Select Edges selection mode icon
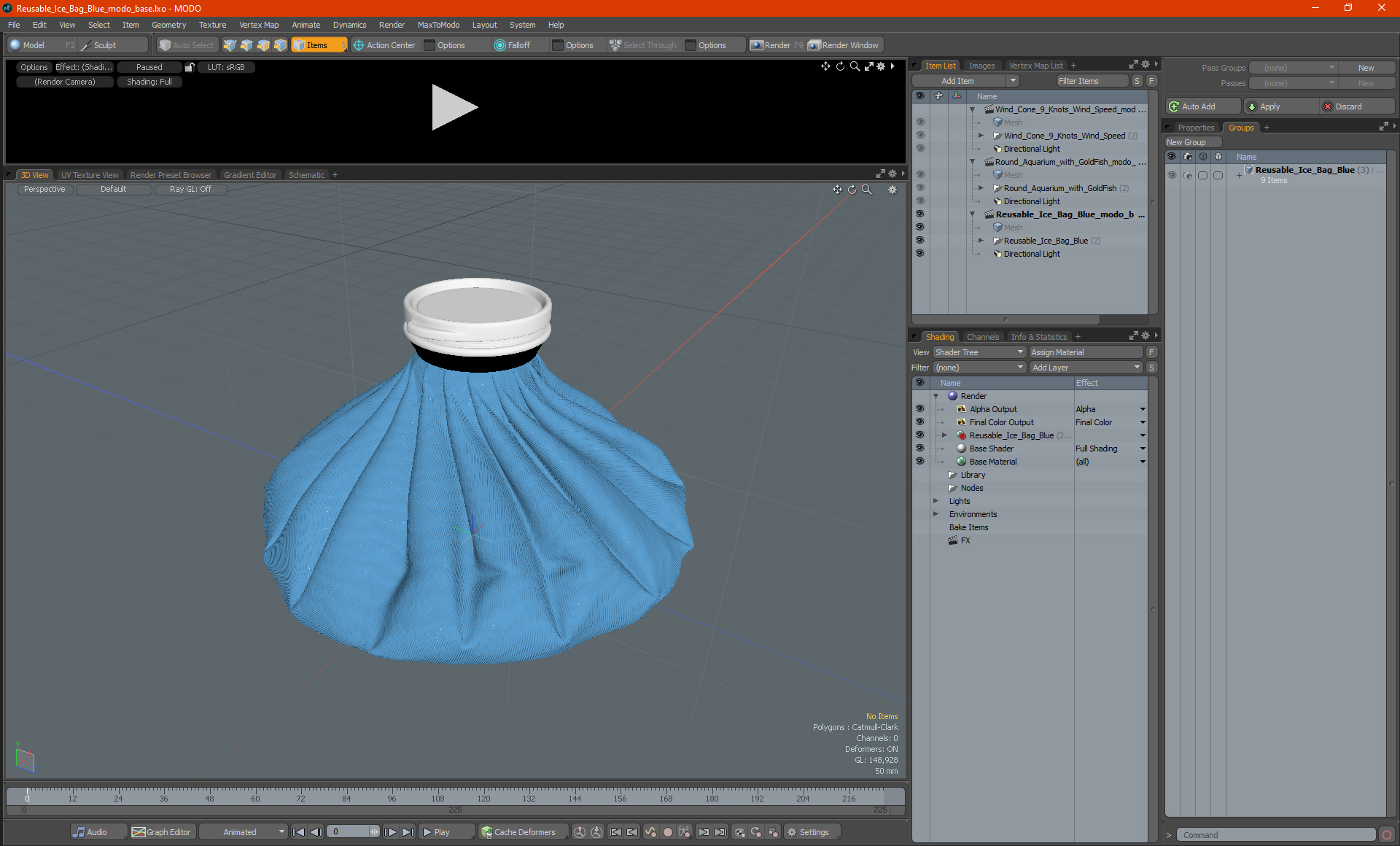1400x846 pixels. [x=246, y=45]
